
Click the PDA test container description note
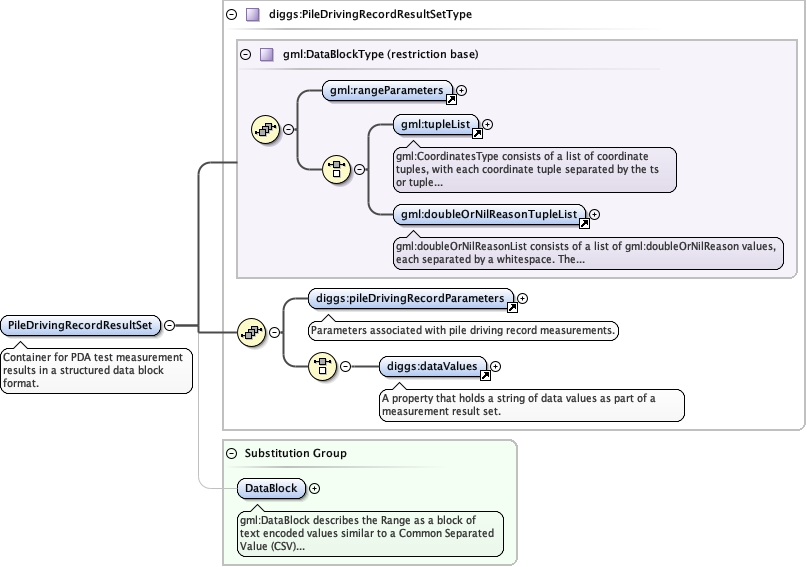coord(96,369)
